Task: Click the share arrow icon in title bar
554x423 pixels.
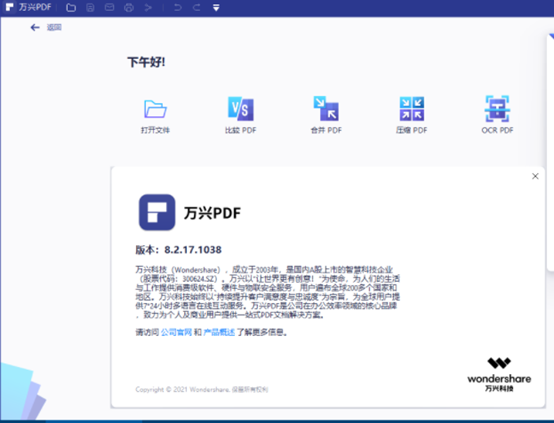Action: (x=148, y=7)
